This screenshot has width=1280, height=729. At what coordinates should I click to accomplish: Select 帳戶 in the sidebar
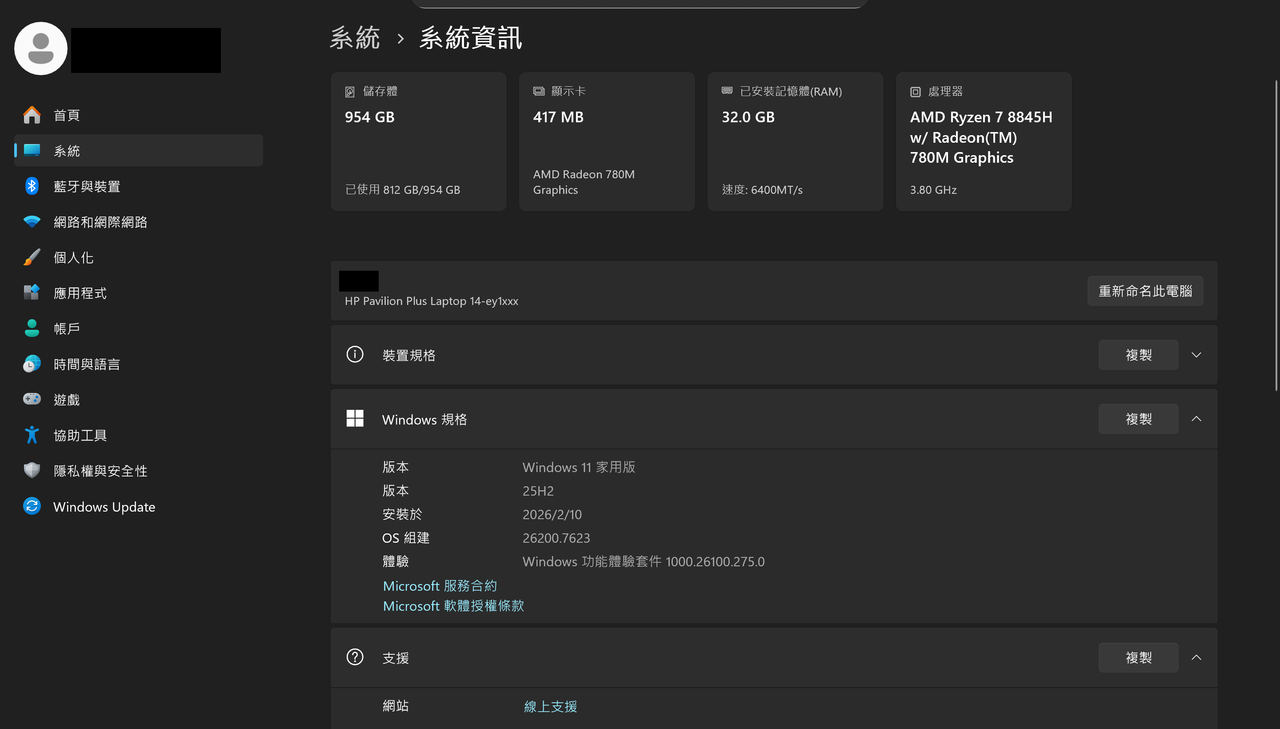pyautogui.click(x=138, y=328)
